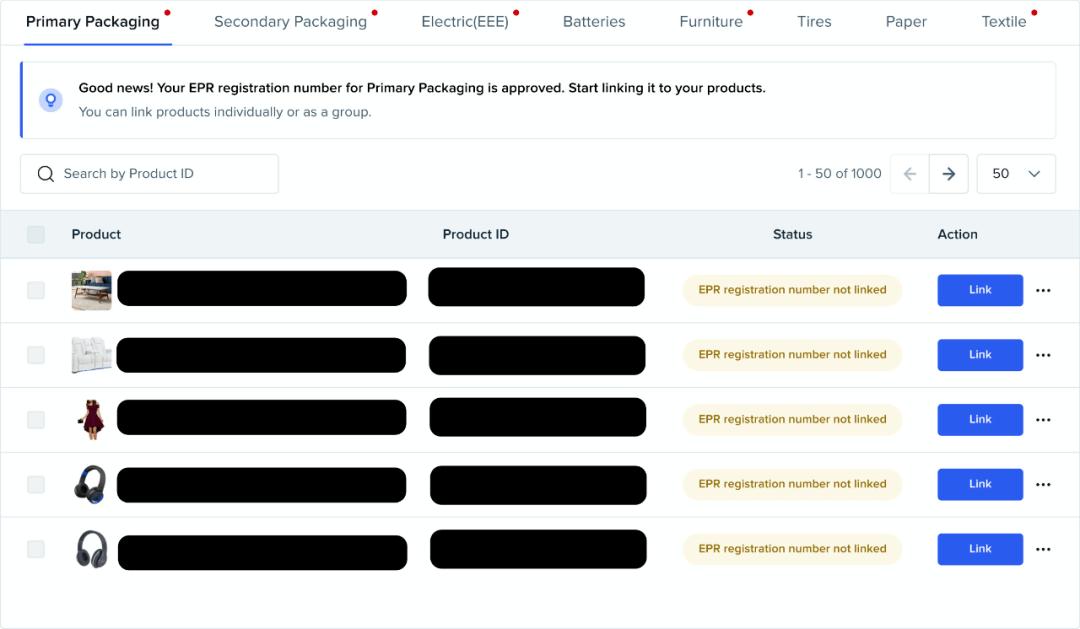The image size is (1080, 629).
Task: Open the ellipsis menu on the dress row
Action: [1044, 419]
